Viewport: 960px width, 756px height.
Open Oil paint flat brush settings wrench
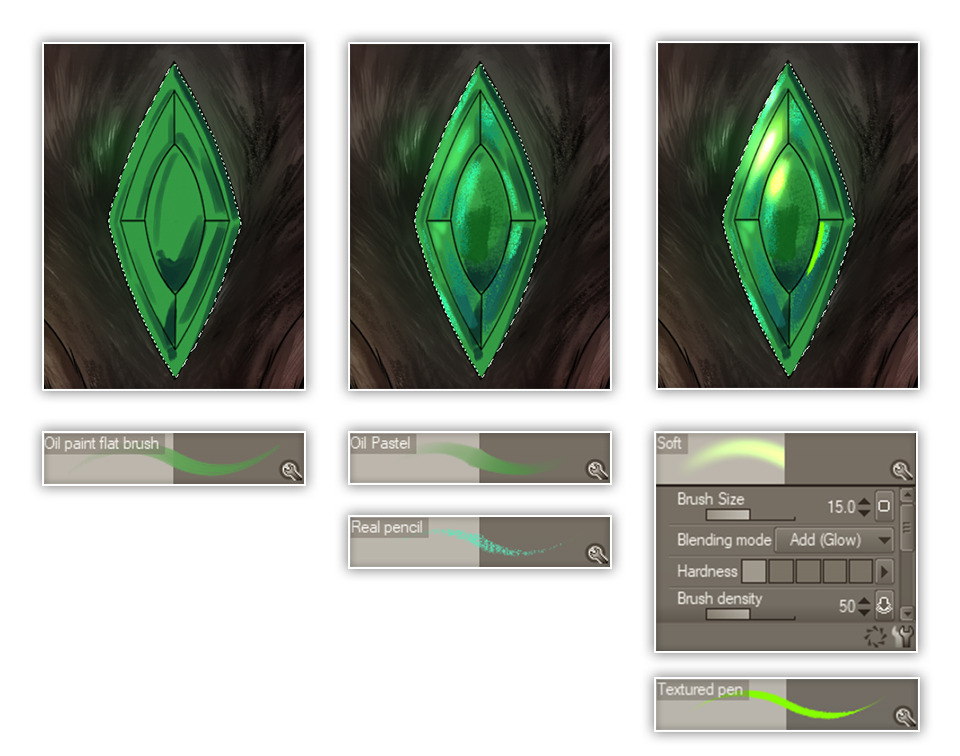click(291, 470)
